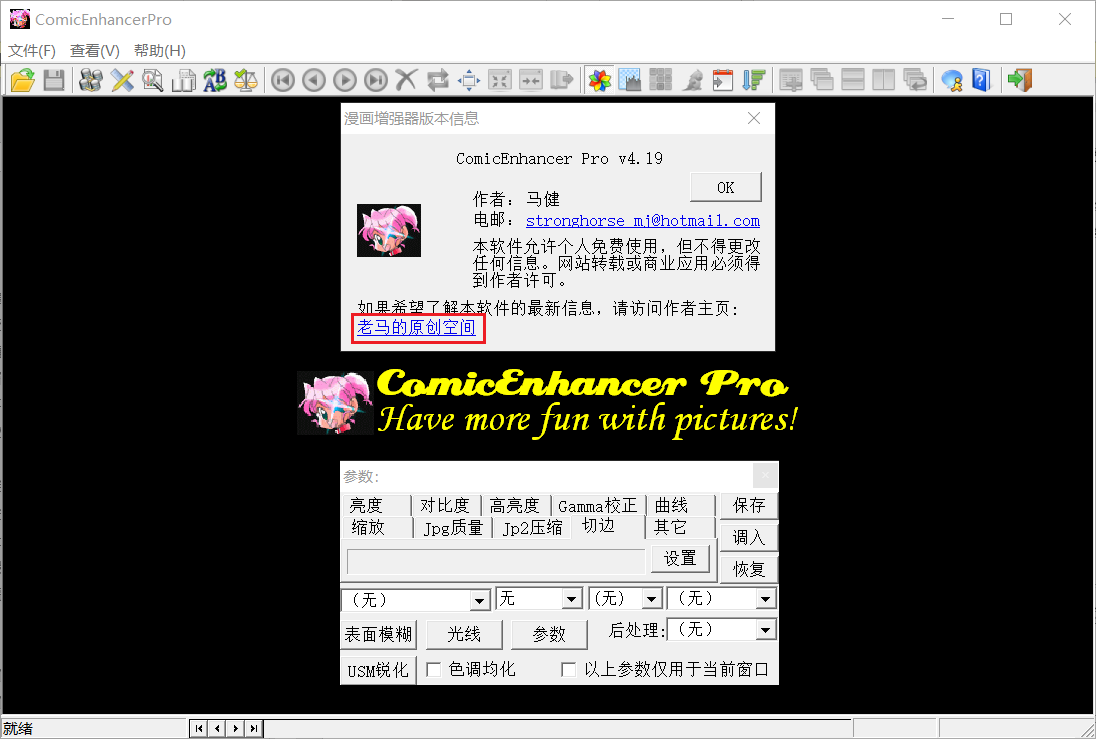The width and height of the screenshot is (1096, 739).
Task: Click OK in the version info dialog
Action: [x=726, y=187]
